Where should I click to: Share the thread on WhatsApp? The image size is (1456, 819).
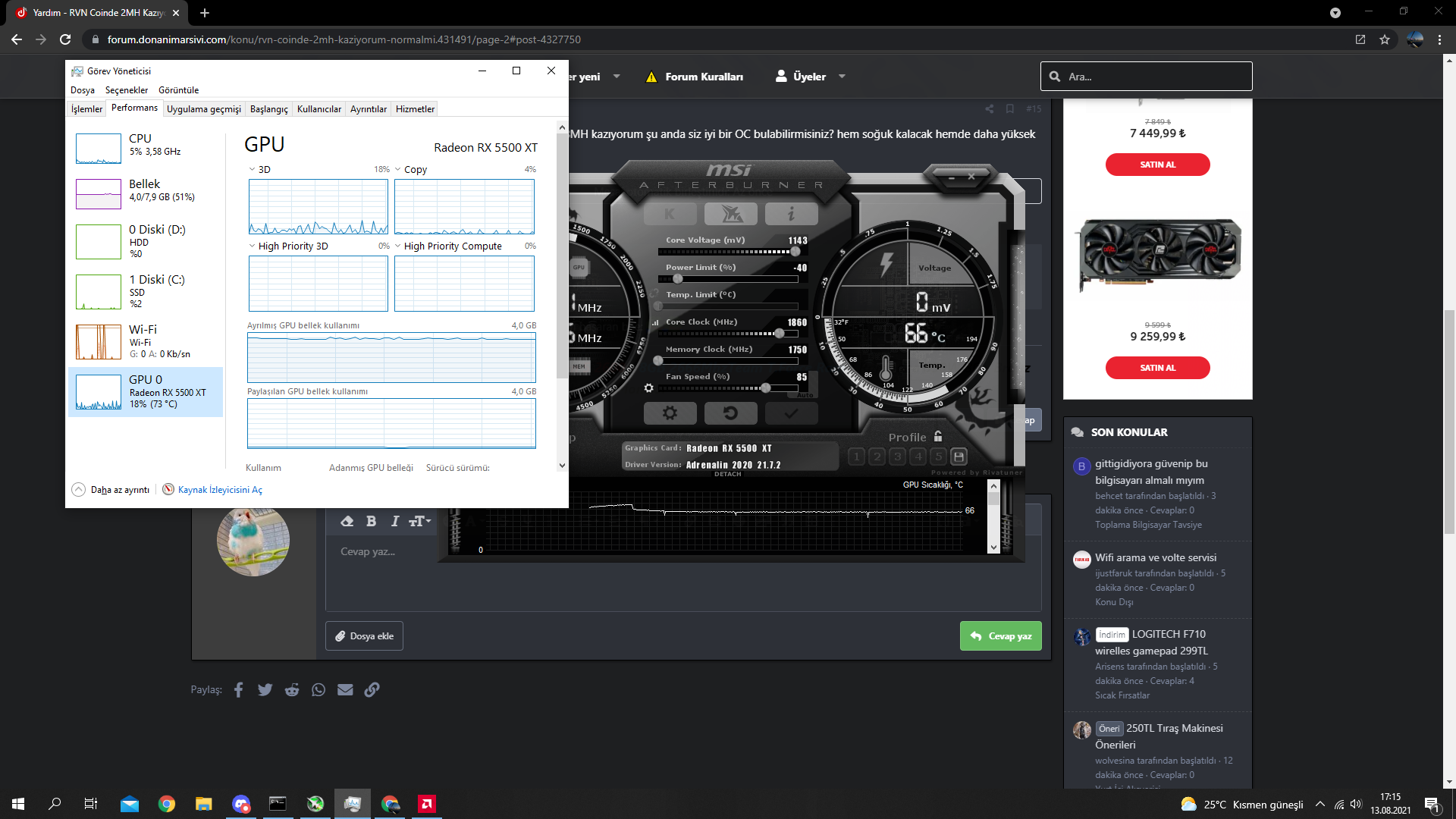pos(318,689)
